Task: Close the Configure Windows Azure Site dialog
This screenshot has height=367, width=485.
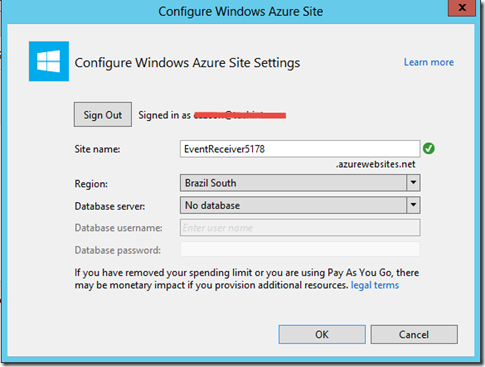Action: [462, 8]
